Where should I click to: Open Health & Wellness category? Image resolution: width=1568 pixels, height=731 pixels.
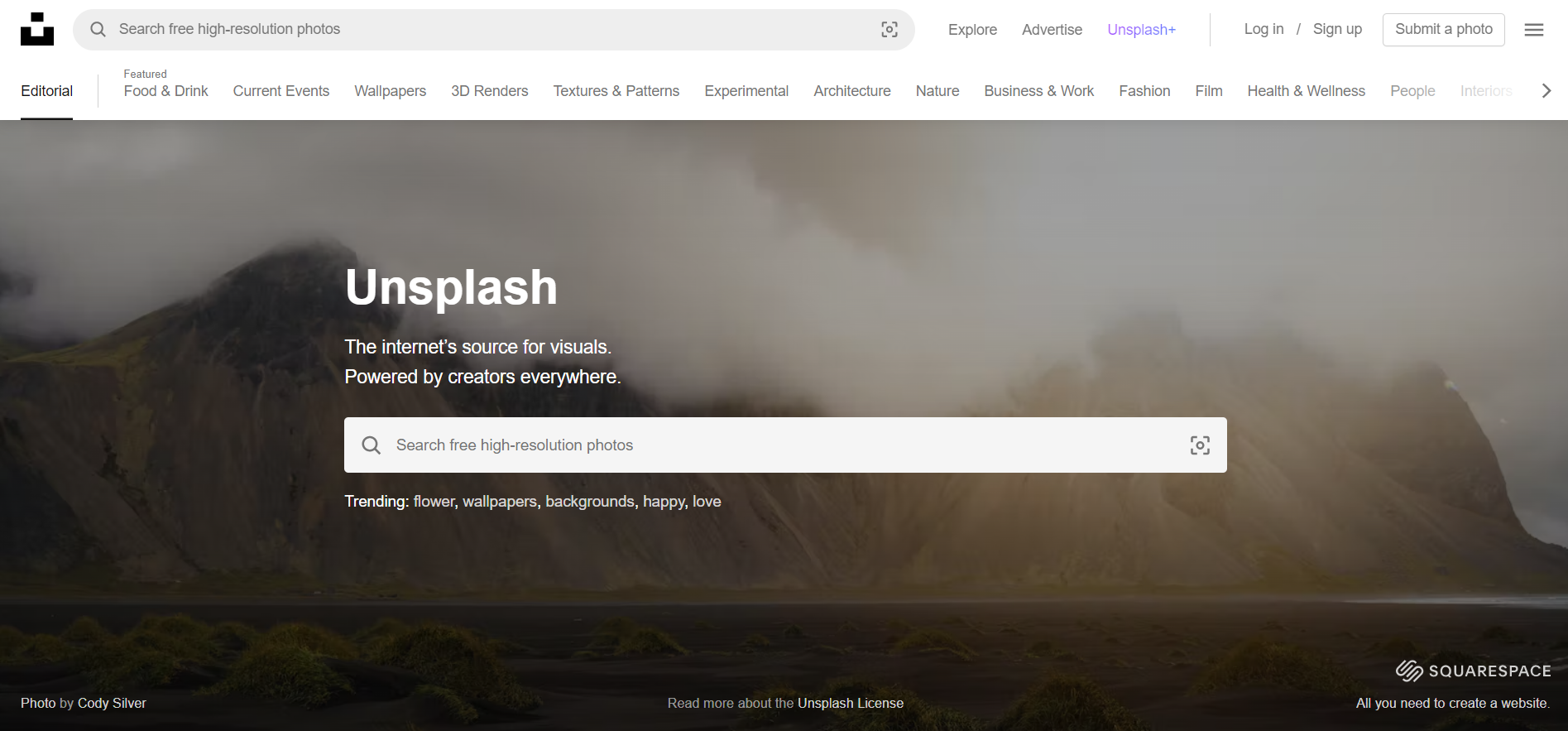pyautogui.click(x=1307, y=91)
